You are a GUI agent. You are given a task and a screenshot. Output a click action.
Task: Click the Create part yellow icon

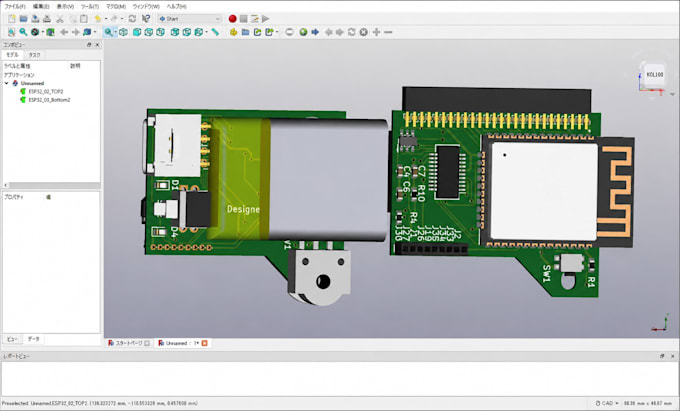click(233, 32)
